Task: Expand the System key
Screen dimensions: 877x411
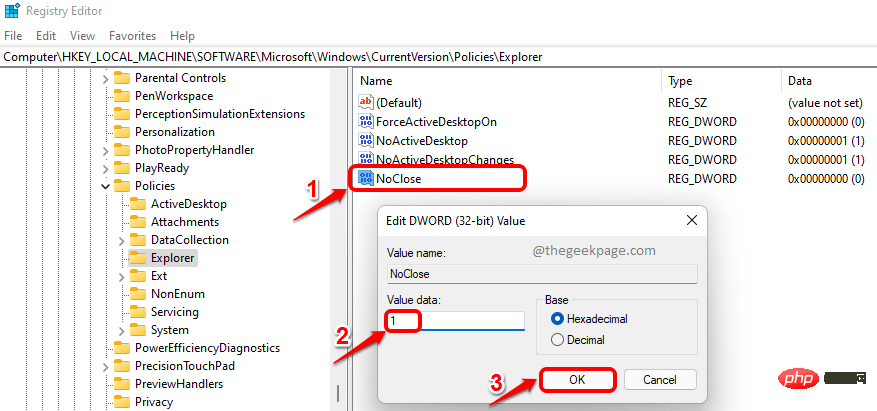Action: tap(121, 329)
